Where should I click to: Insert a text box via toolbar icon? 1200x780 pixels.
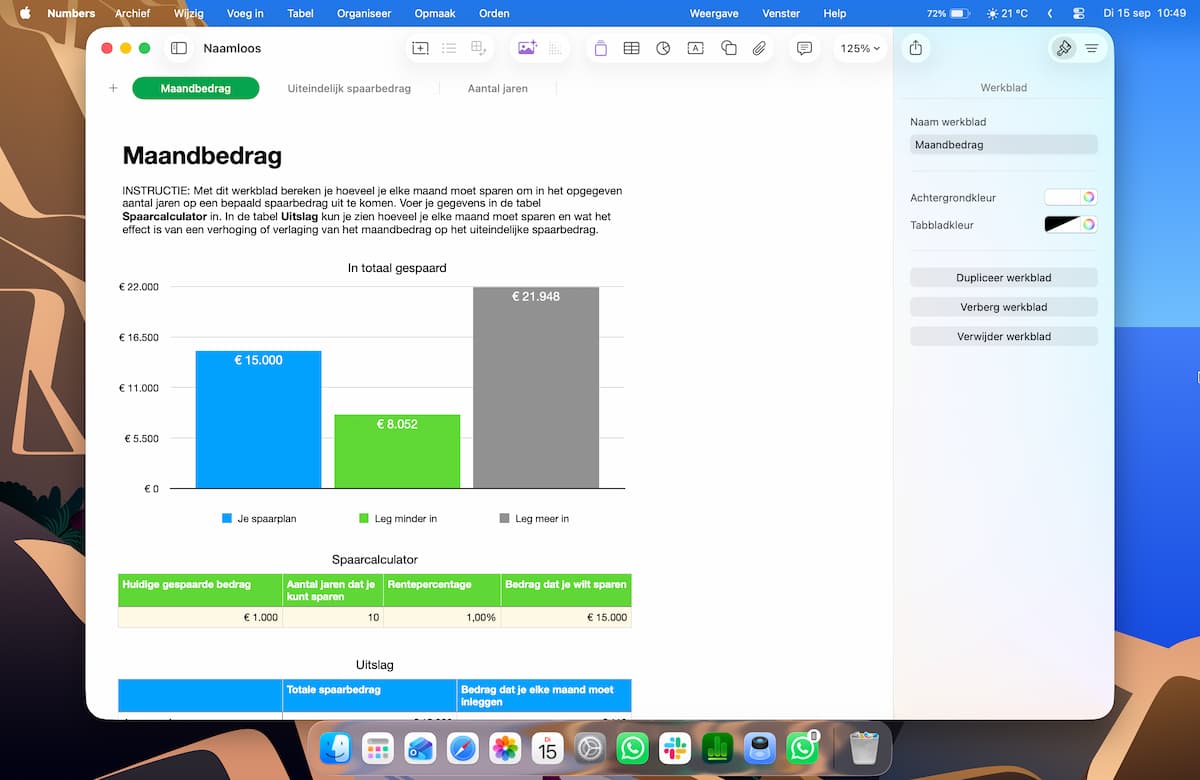695,48
